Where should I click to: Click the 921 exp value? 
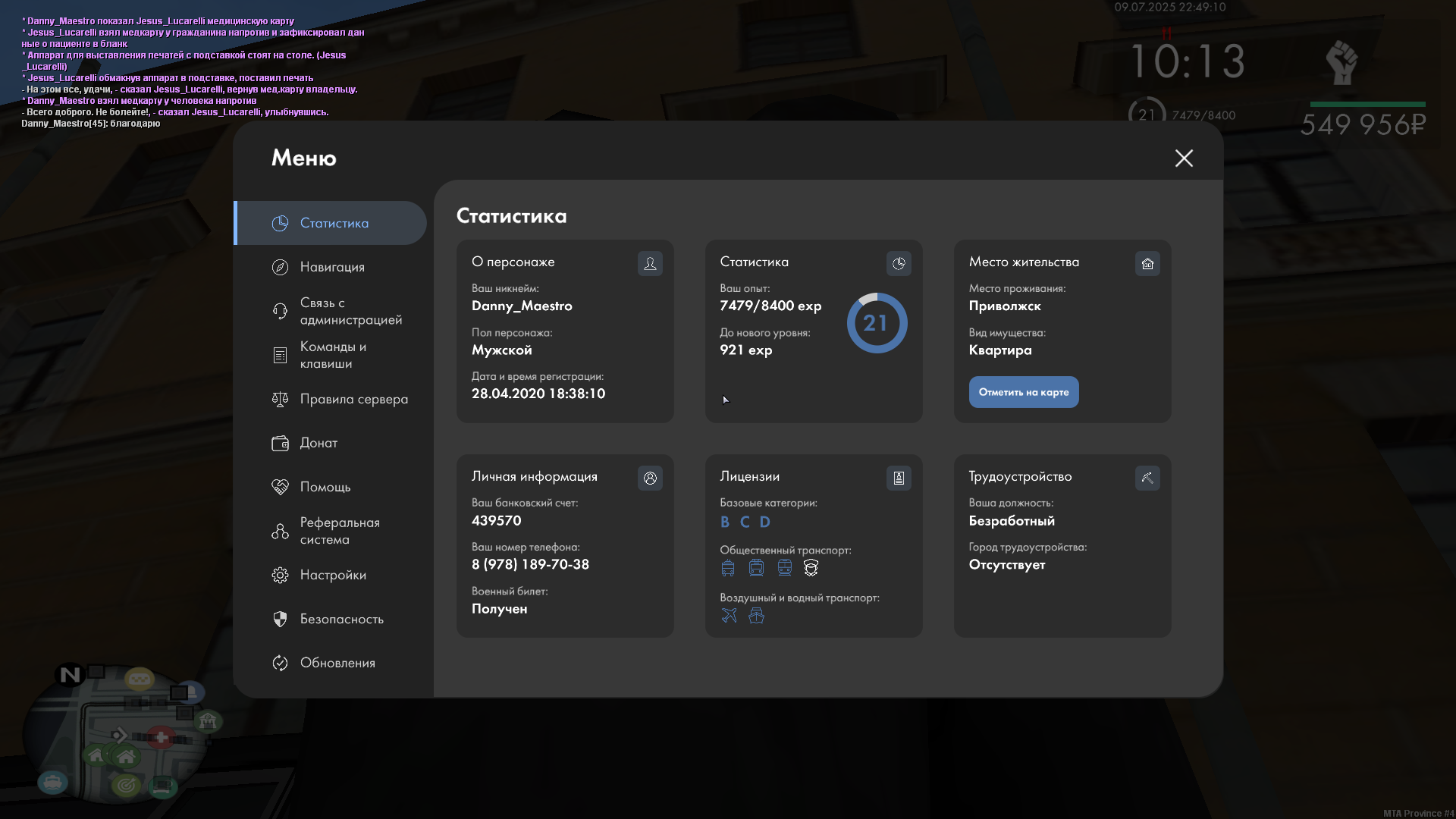[x=746, y=350]
